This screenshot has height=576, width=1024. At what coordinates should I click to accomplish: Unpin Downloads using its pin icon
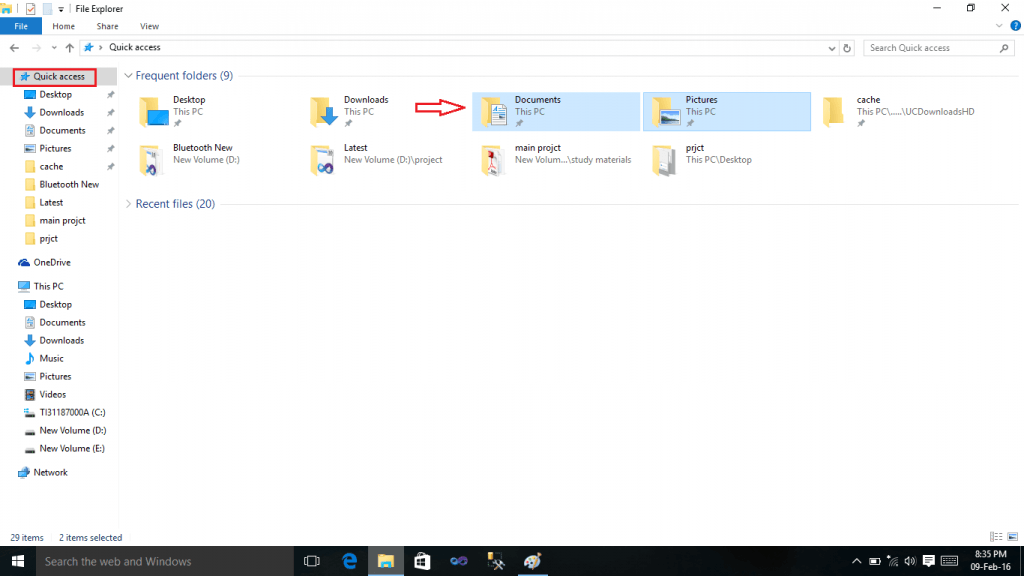(x=348, y=124)
